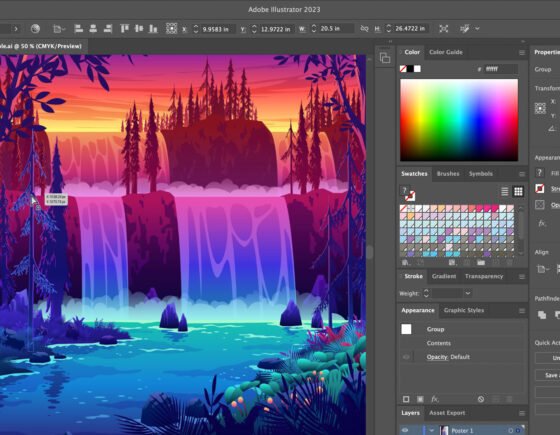Select the Contents row in Appearance panel
Image resolution: width=560 pixels, height=435 pixels.
[462, 343]
